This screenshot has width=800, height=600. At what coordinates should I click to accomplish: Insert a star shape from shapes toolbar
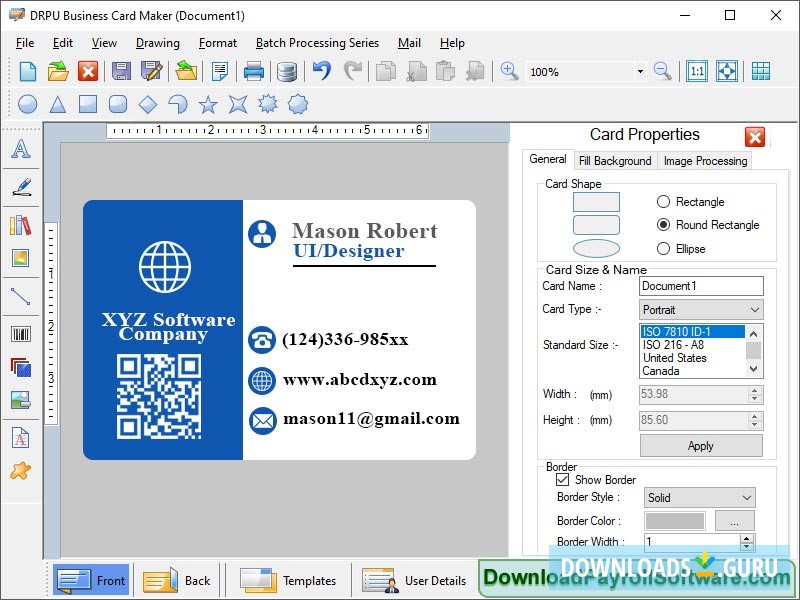click(x=208, y=104)
